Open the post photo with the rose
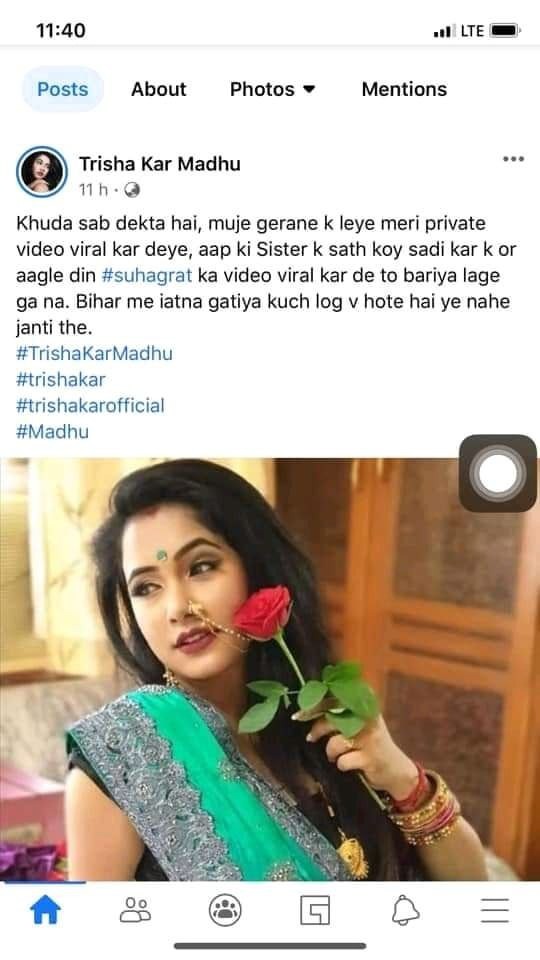This screenshot has width=540, height=960. coord(270,669)
